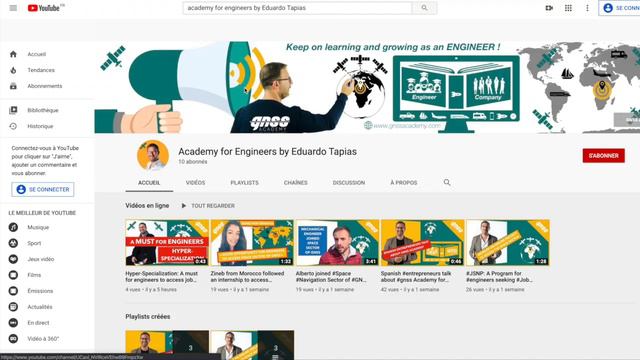The width and height of the screenshot is (640, 360).
Task: Click the Bibliothèque library icon
Action: pos(13,110)
